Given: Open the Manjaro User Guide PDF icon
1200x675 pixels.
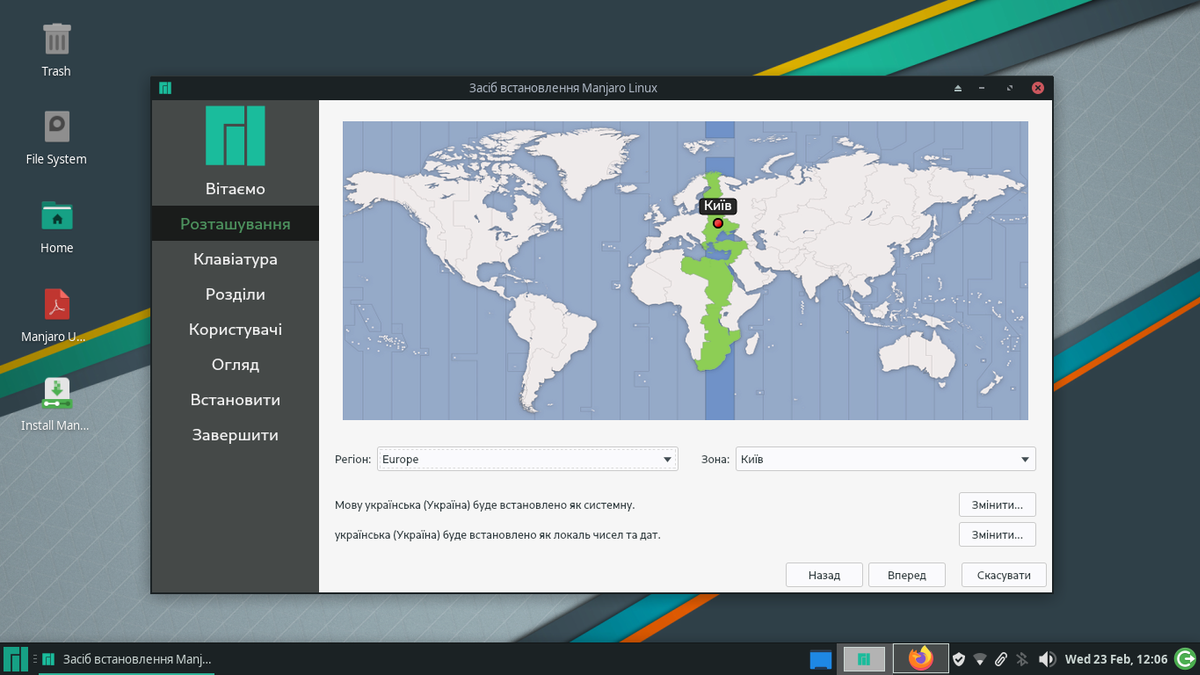Looking at the screenshot, I should coord(56,303).
